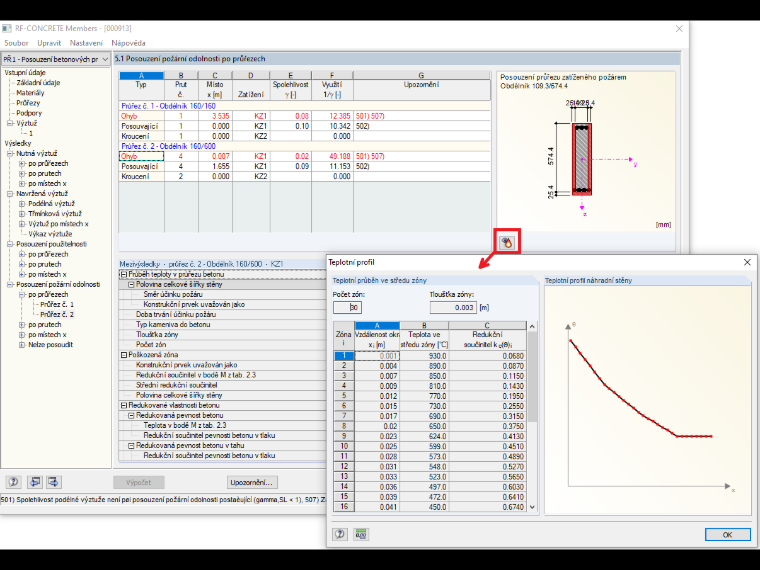
Task: Expand Nelze posoudit tree node
Action: [x=22, y=345]
